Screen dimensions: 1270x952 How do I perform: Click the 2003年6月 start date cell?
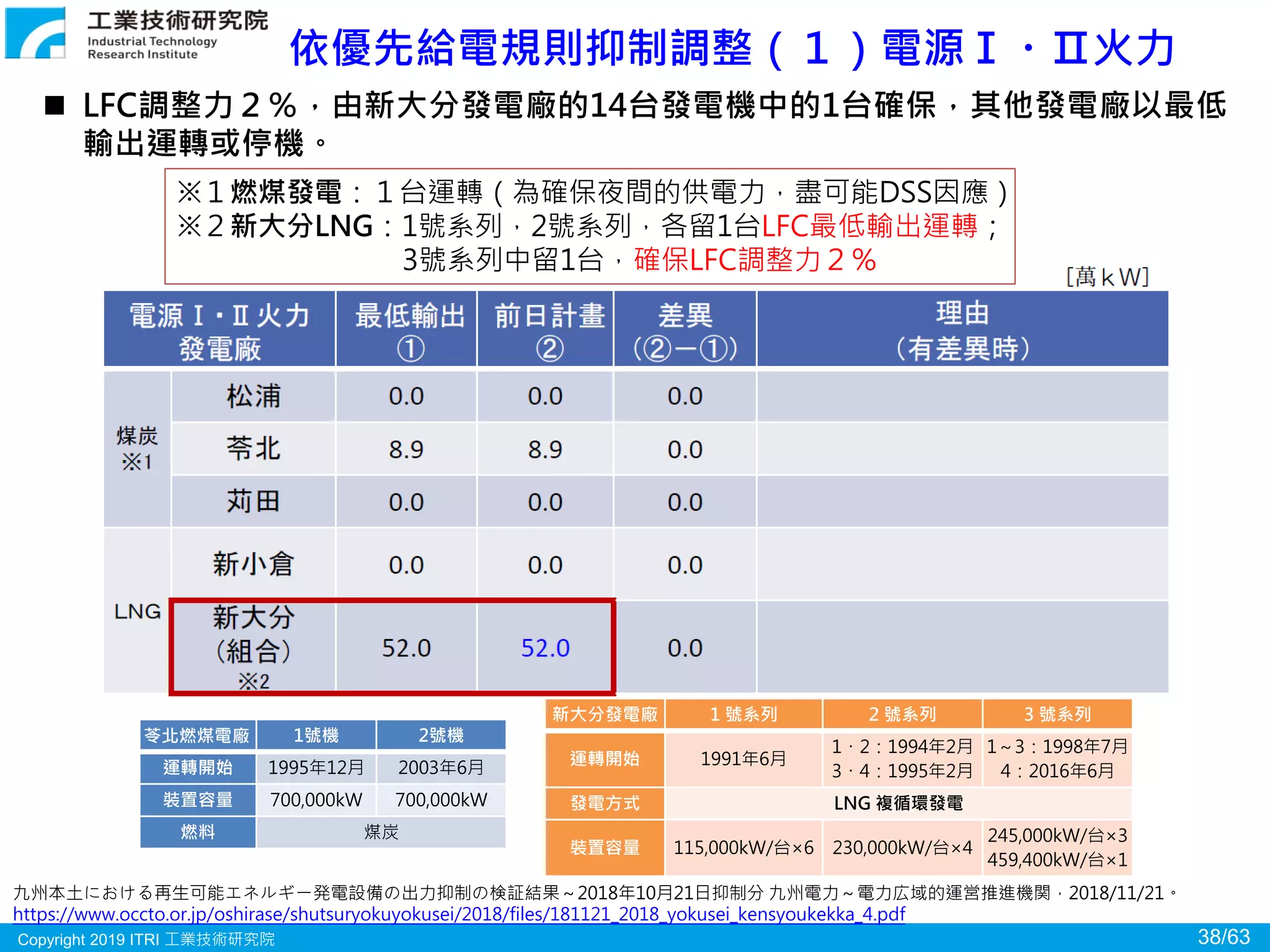441,767
